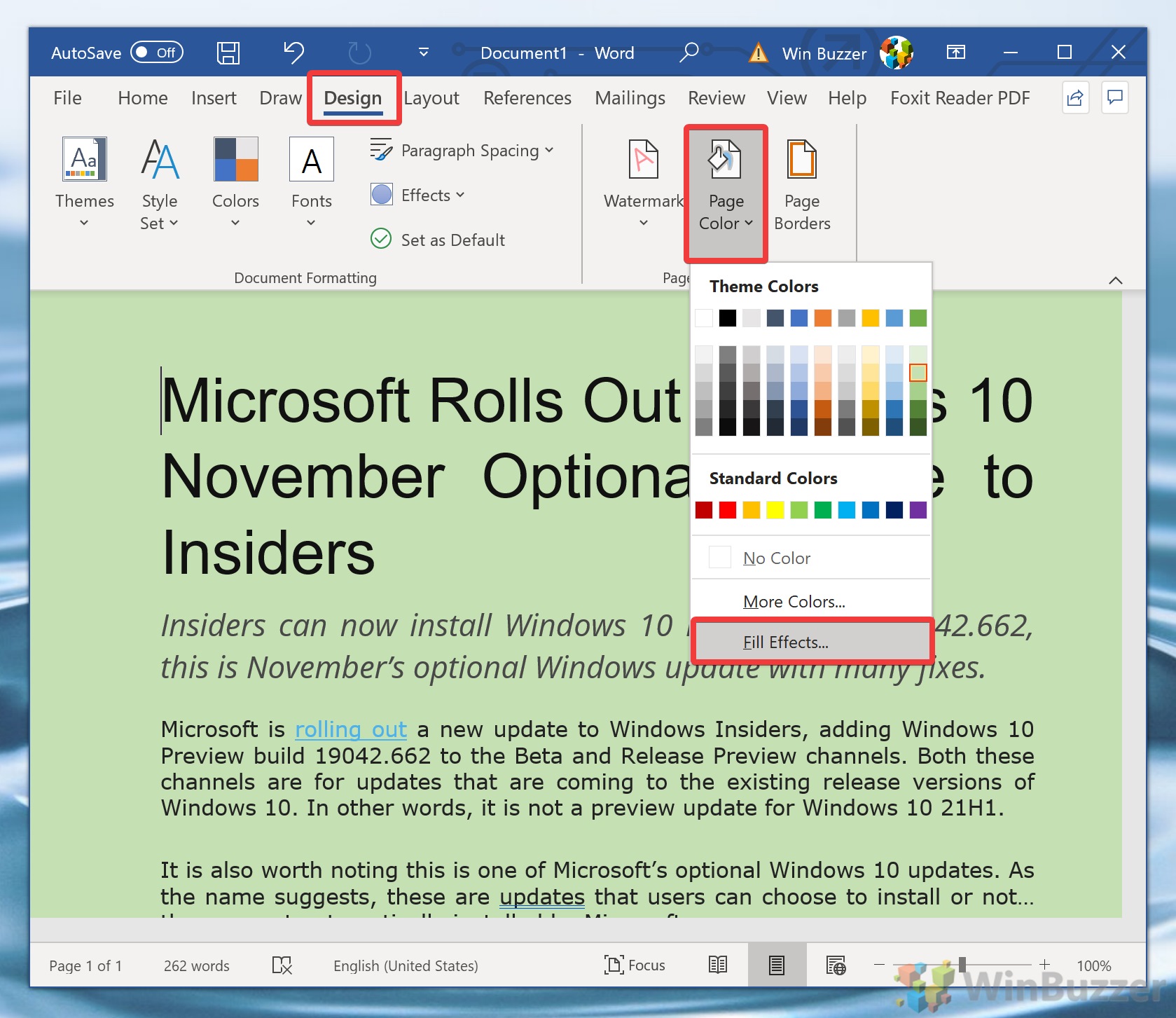Click Page 1 of 1 indicator
1176x1018 pixels.
tap(85, 965)
